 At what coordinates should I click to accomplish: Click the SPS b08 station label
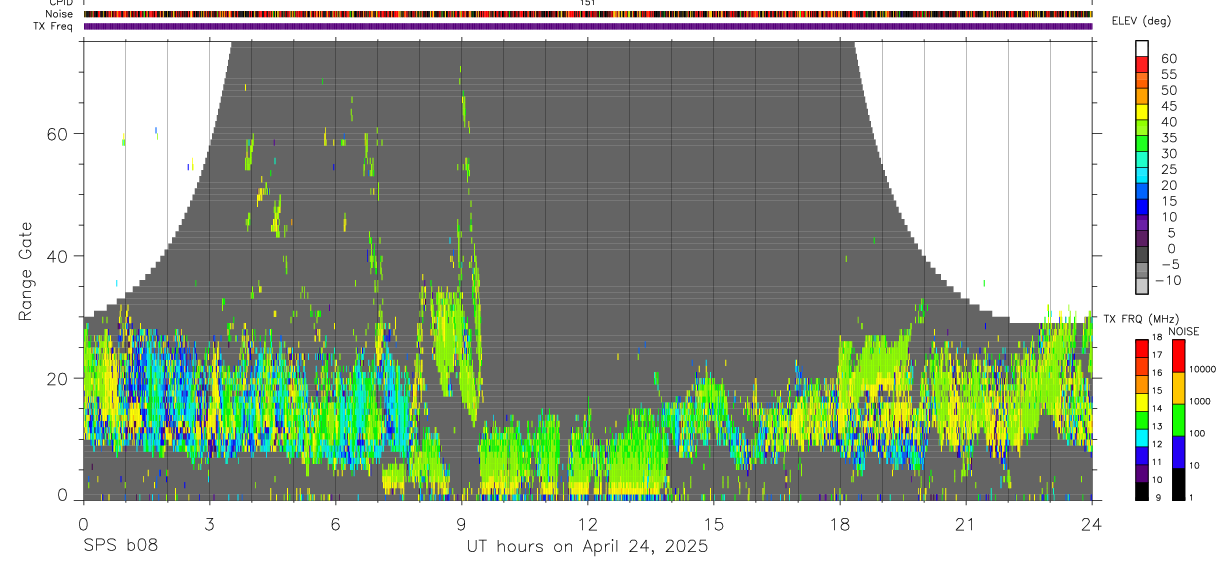tap(120, 546)
